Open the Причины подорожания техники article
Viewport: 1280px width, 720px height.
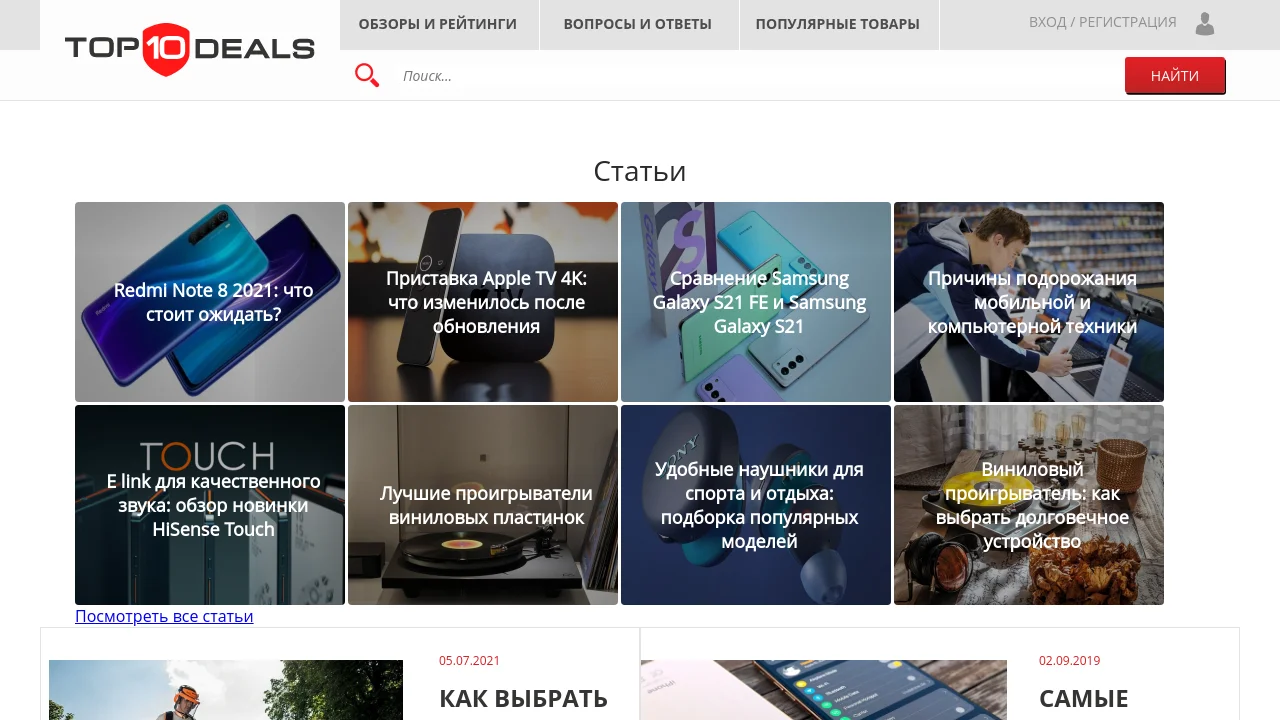tap(1029, 302)
